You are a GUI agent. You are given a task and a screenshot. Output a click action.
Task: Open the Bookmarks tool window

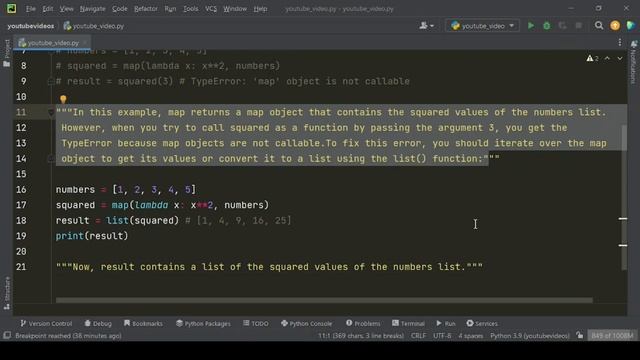click(x=143, y=323)
